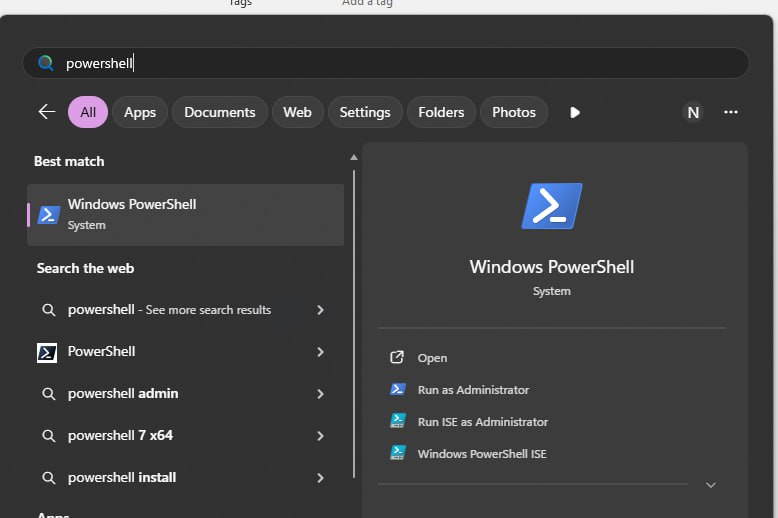Open the N account avatar
Image resolution: width=778 pixels, height=518 pixels.
(x=693, y=113)
